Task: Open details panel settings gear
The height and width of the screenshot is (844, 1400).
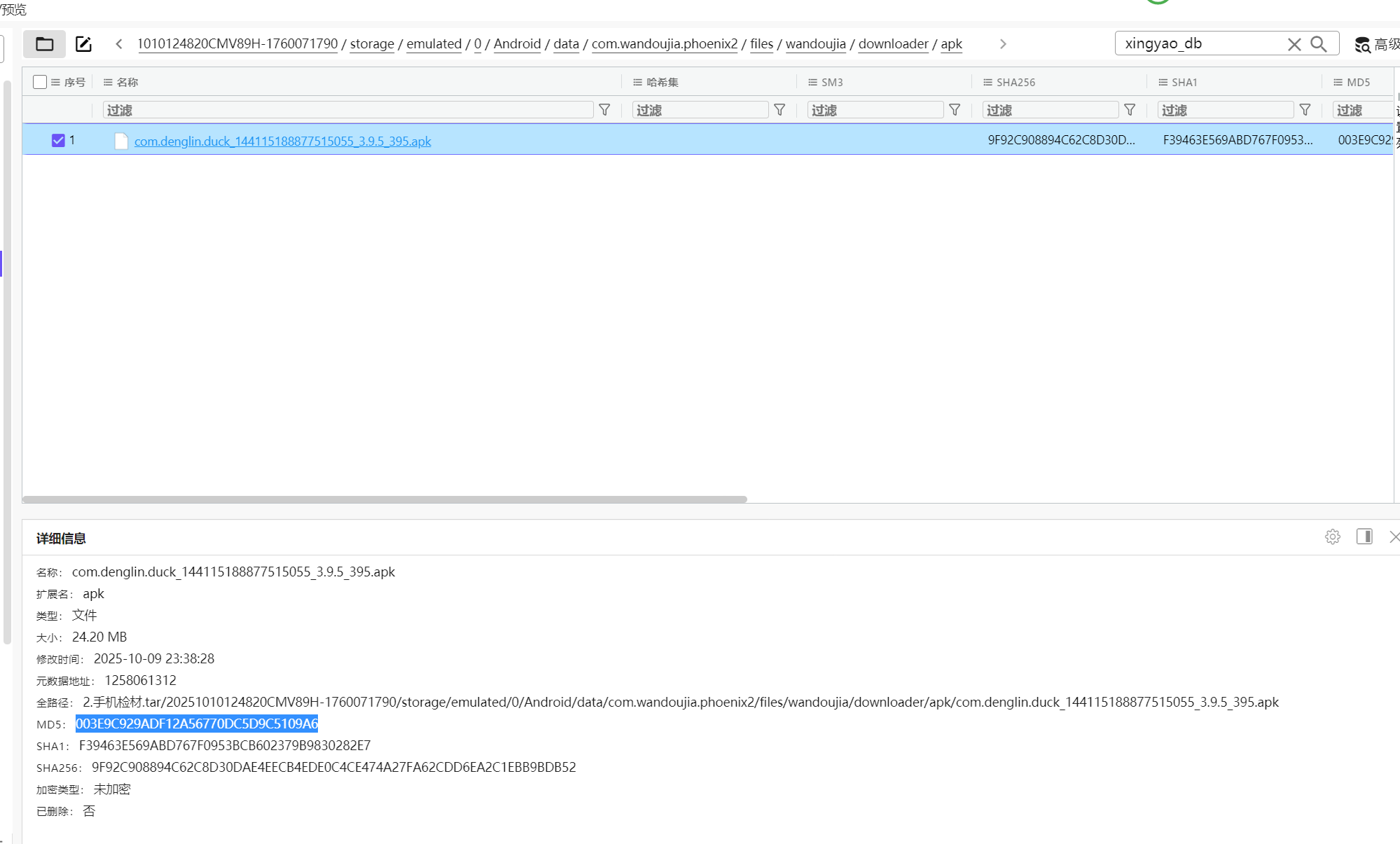Action: 1332,537
